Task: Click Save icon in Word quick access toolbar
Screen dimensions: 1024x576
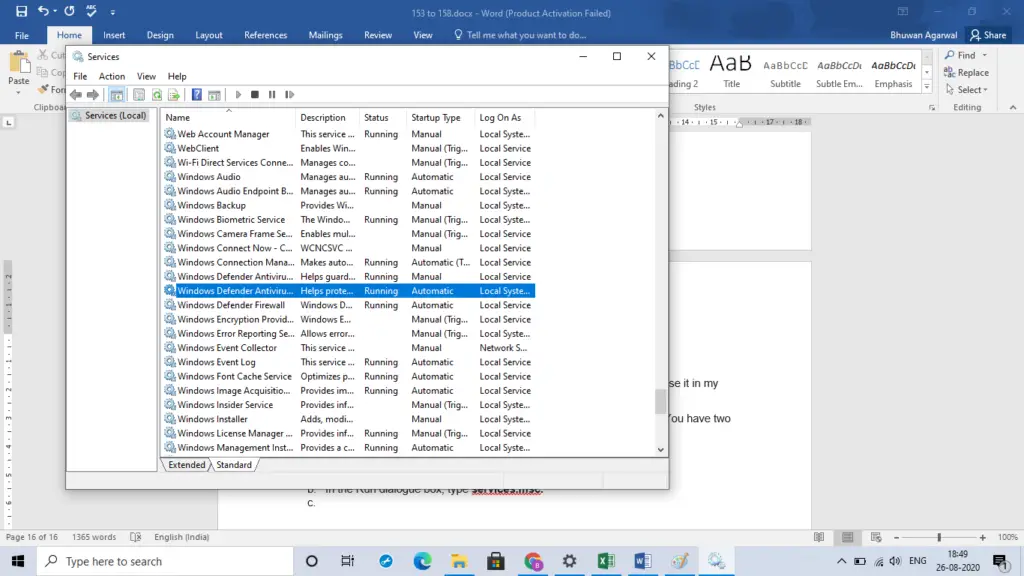Action: (22, 11)
